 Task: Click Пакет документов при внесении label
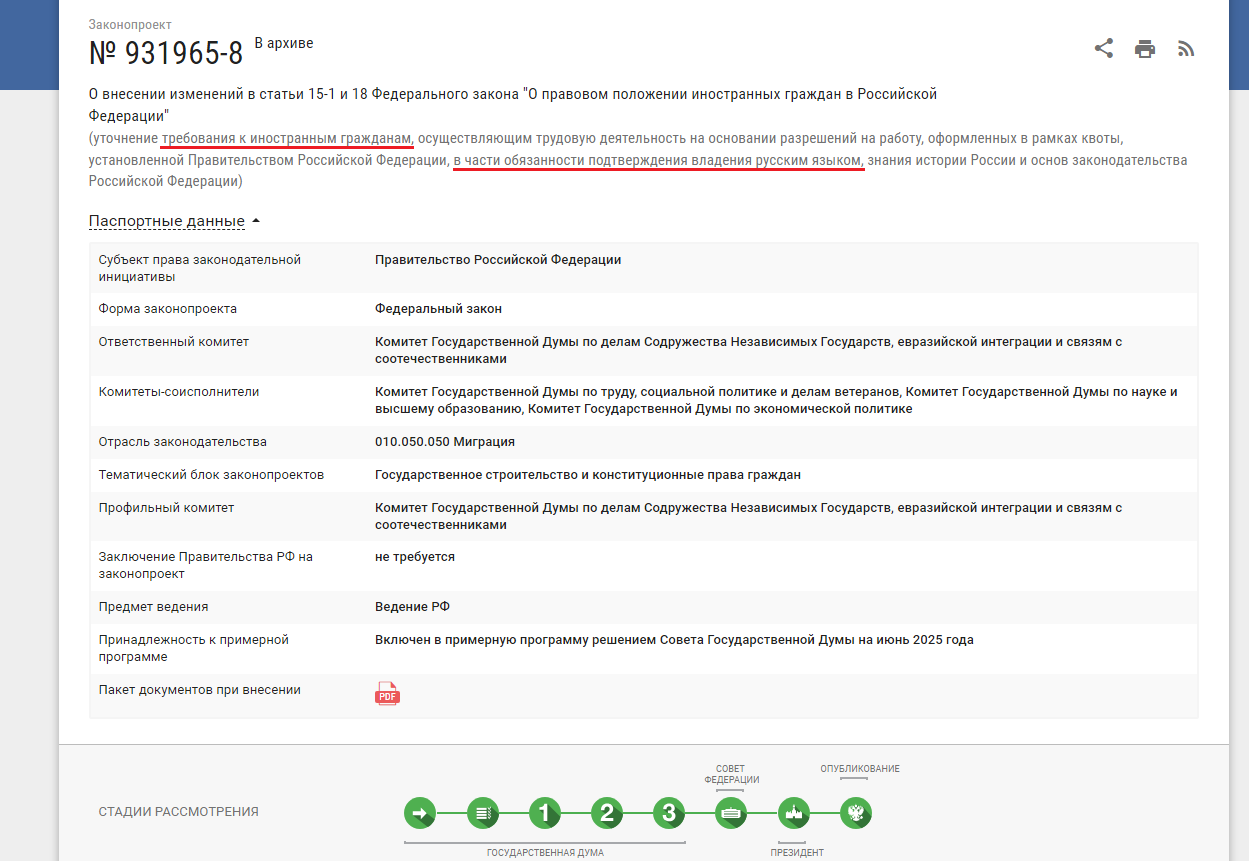pyautogui.click(x=200, y=690)
